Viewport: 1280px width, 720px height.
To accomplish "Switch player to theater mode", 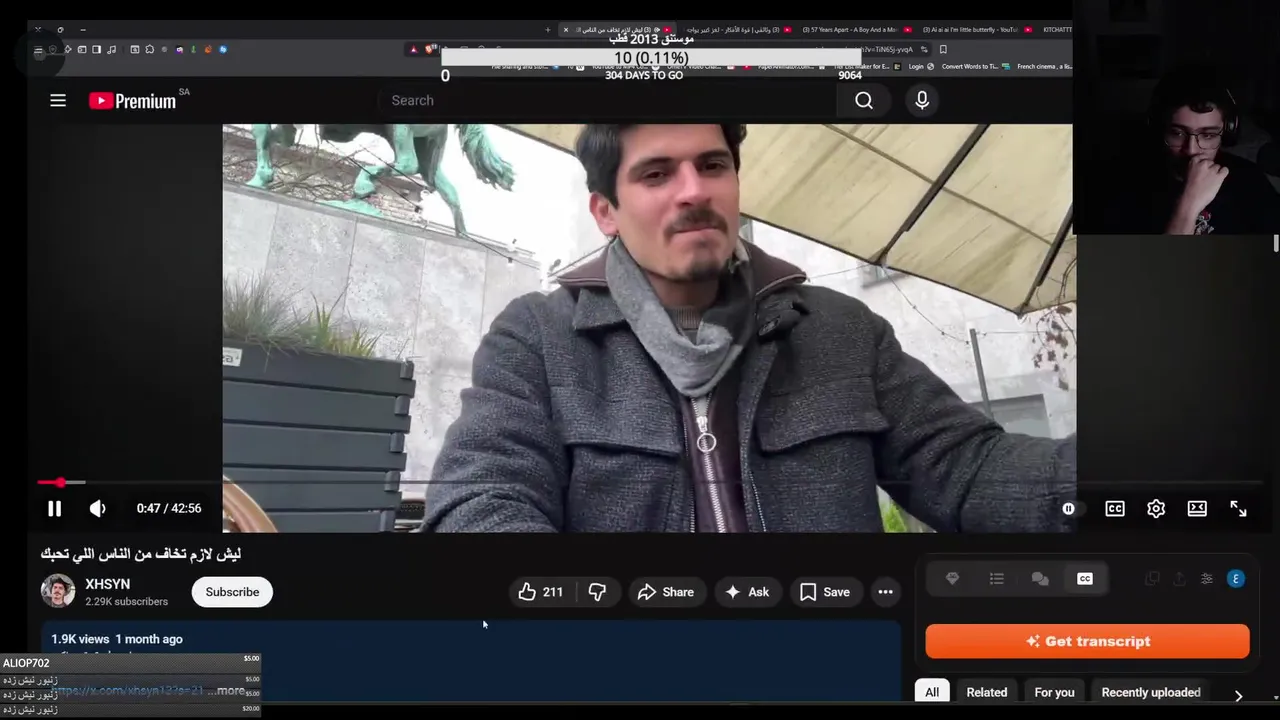I will click(x=1197, y=508).
